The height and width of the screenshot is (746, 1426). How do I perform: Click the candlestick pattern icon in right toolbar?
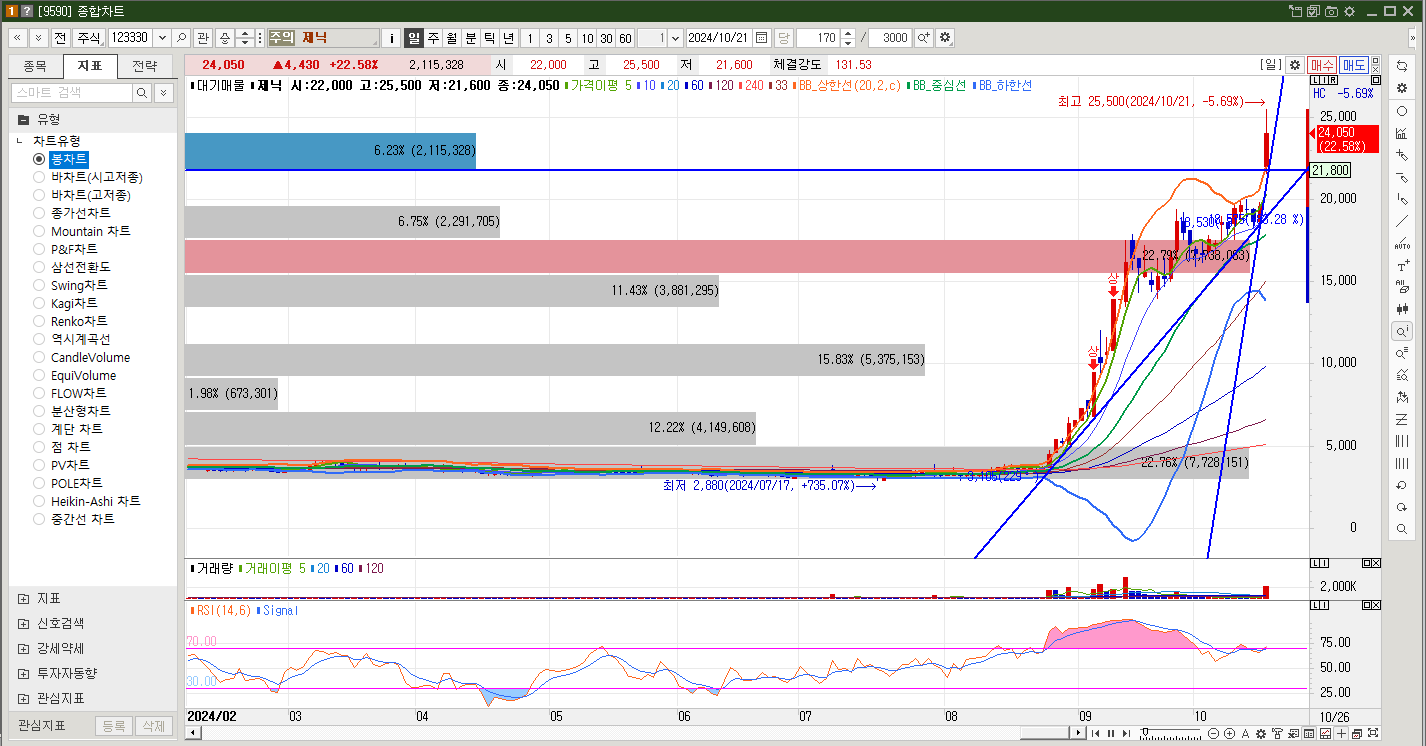(x=1402, y=309)
